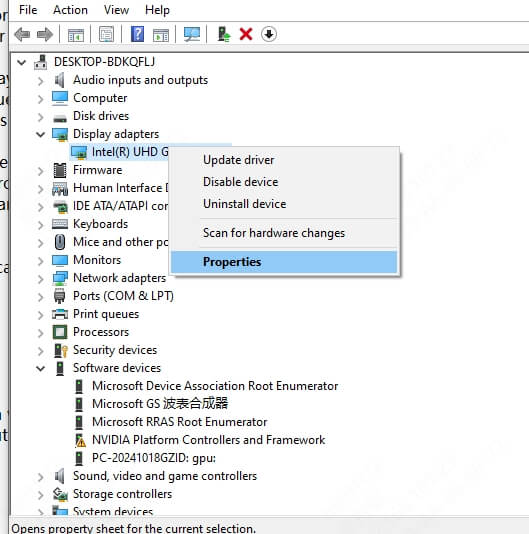Collapse the DESKTOP-BDKQFLJ root node
The width and height of the screenshot is (529, 534).
pos(22,62)
